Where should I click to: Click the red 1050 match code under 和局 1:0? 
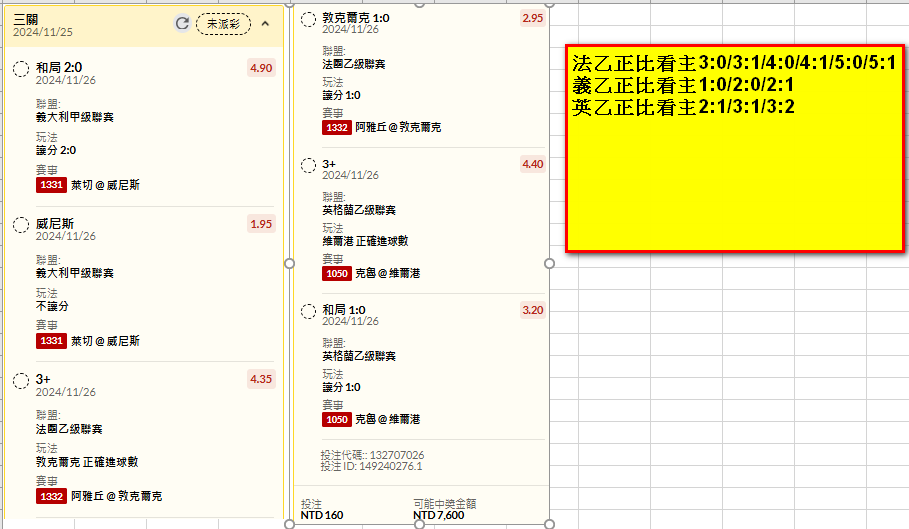pos(337,419)
